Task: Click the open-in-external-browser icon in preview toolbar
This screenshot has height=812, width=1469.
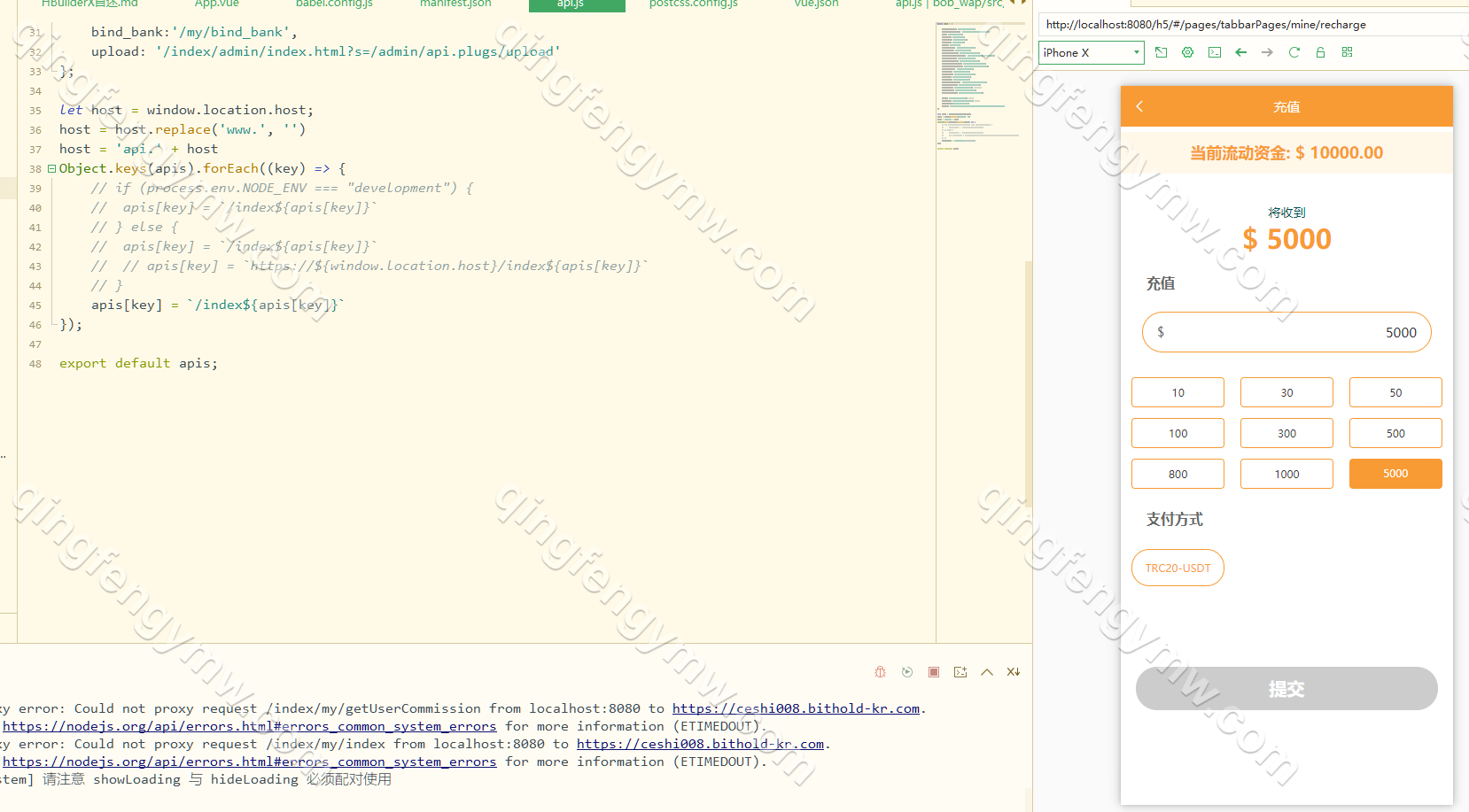Action: click(1162, 52)
